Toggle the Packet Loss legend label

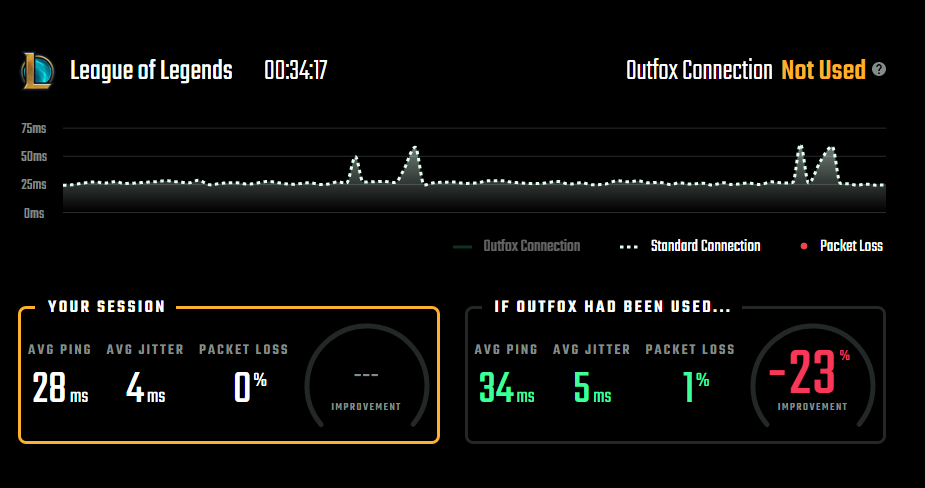(x=851, y=245)
